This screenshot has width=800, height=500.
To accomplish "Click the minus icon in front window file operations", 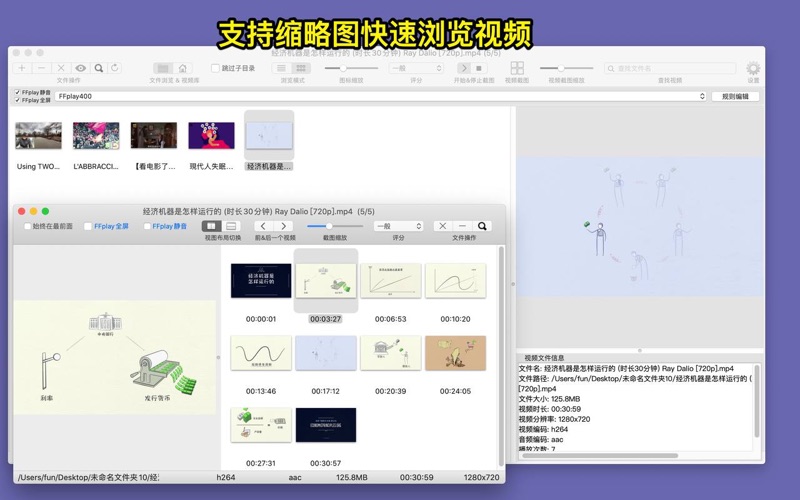I will (462, 226).
